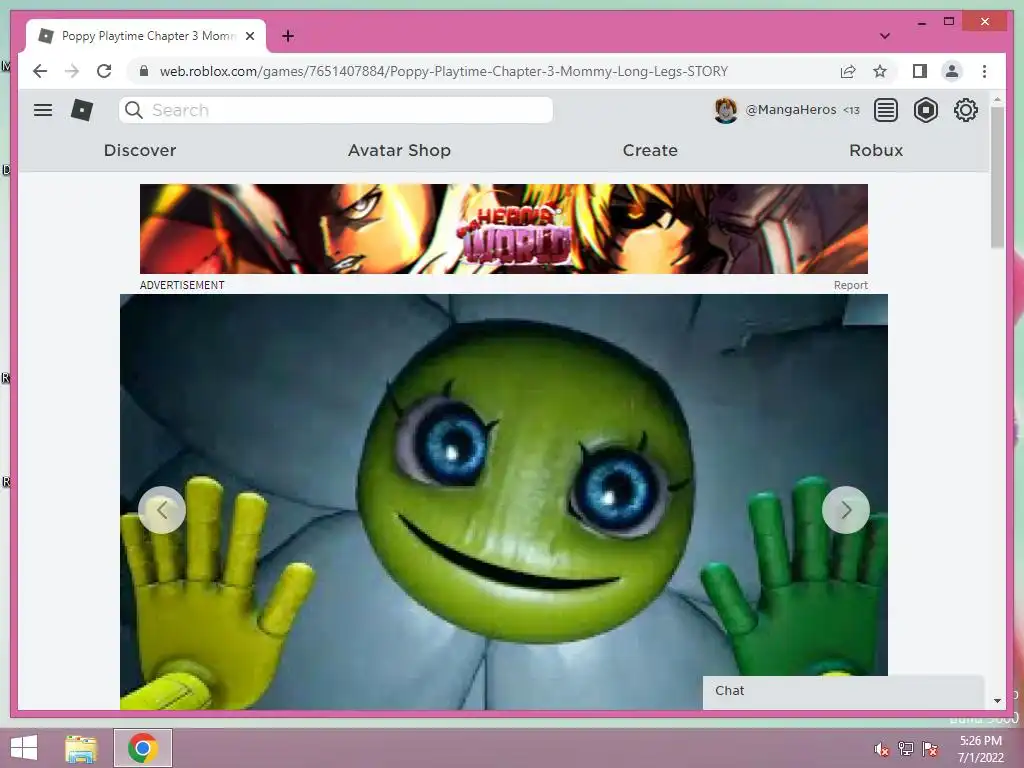Open the Windows Start menu

point(24,748)
